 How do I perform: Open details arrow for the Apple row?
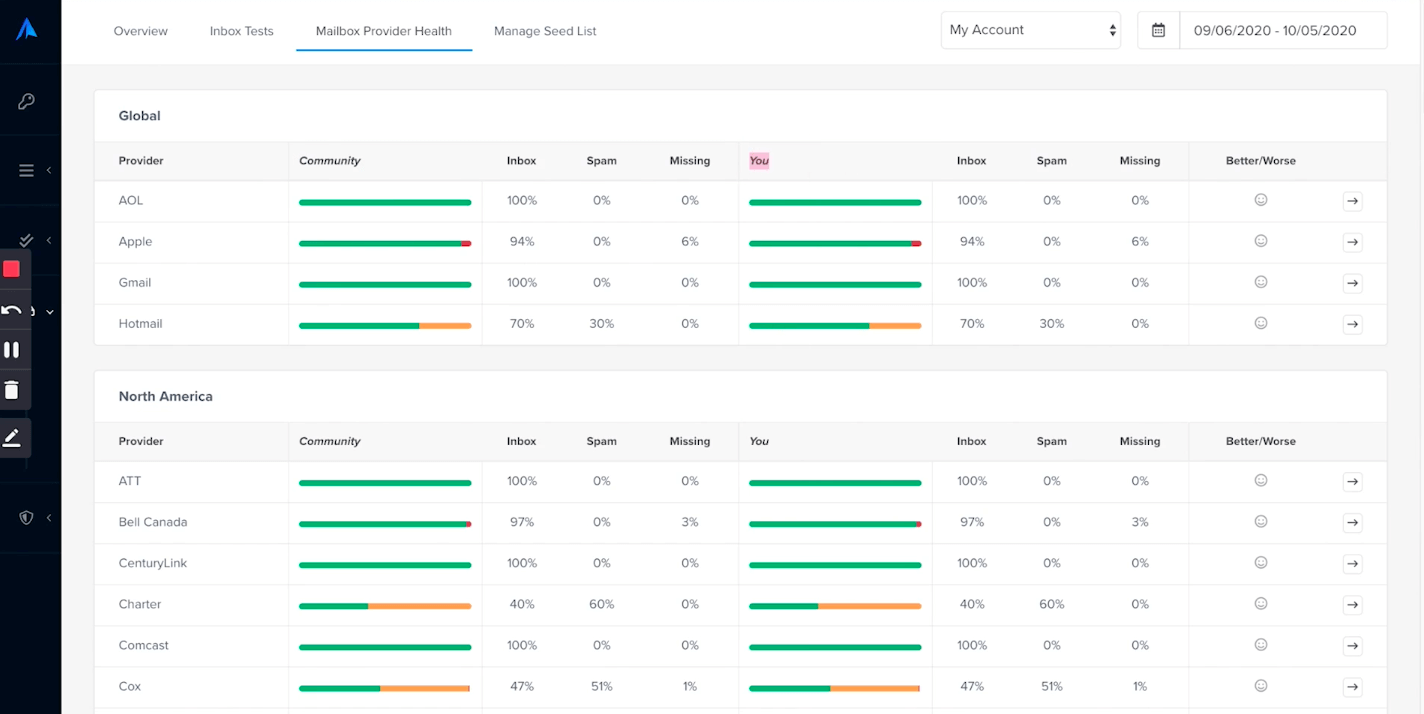point(1352,242)
